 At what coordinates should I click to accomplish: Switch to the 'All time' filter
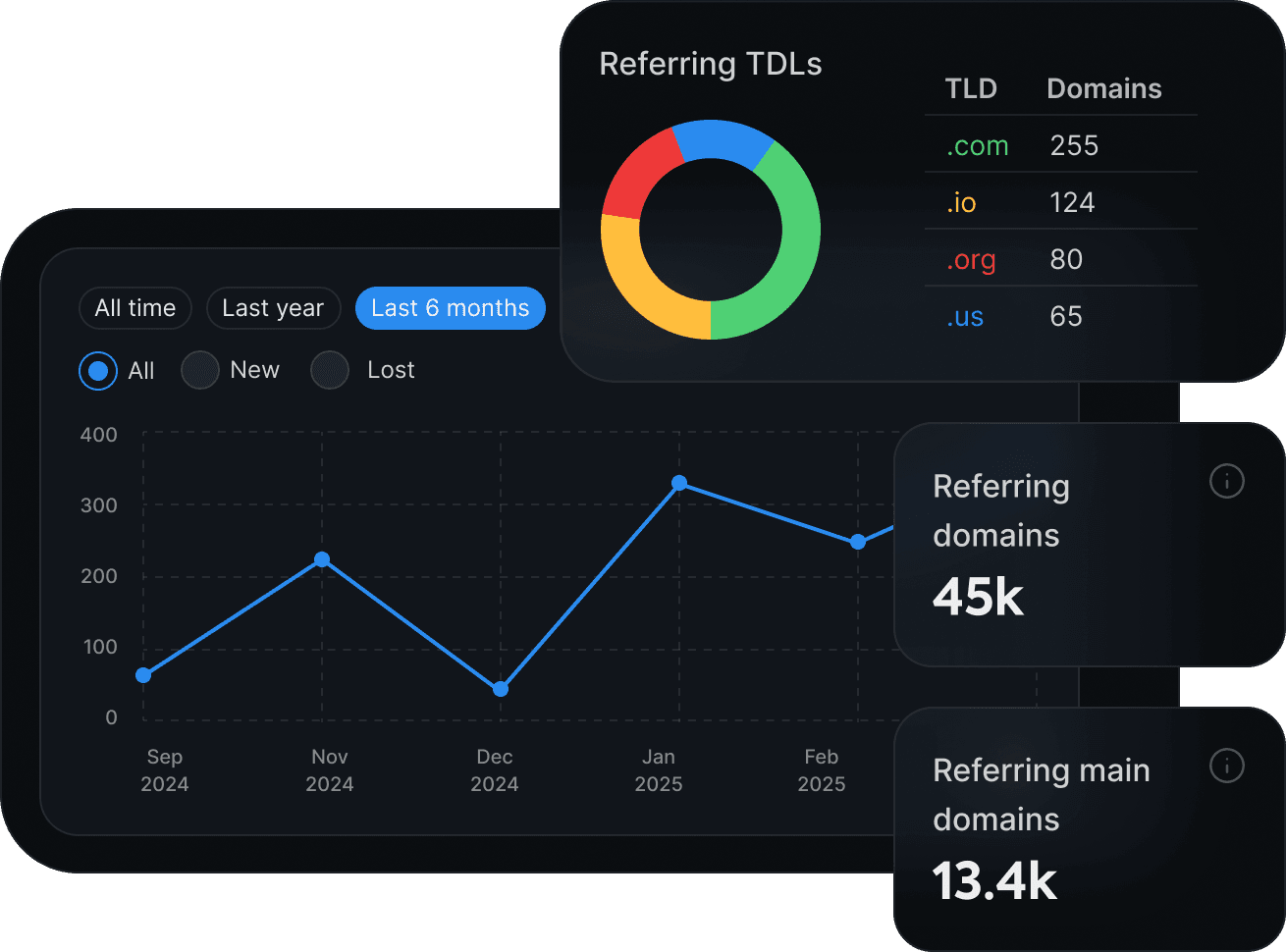[x=135, y=308]
